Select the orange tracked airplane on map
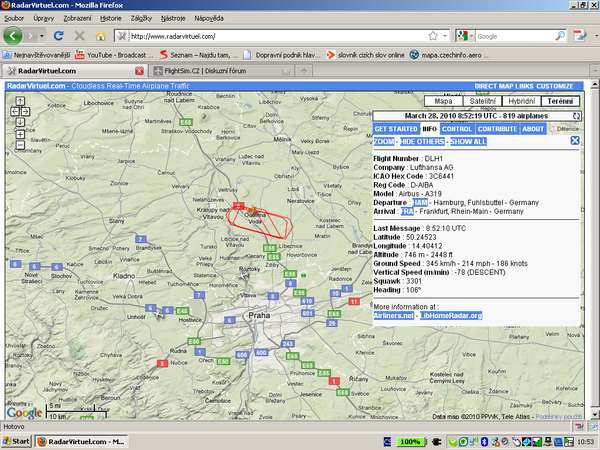The width and height of the screenshot is (600, 450). [253, 210]
